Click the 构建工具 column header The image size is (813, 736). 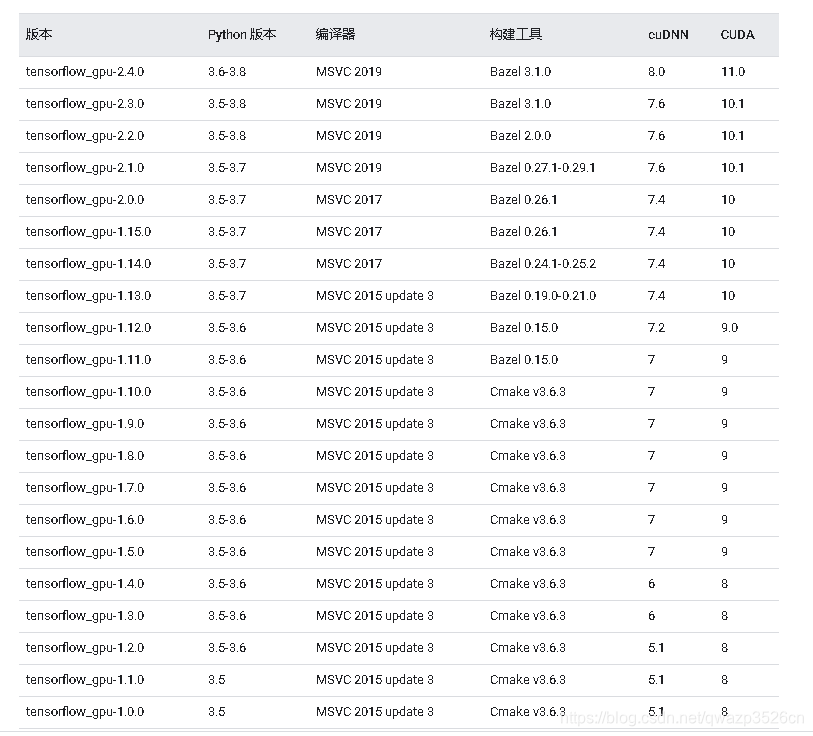[x=516, y=35]
